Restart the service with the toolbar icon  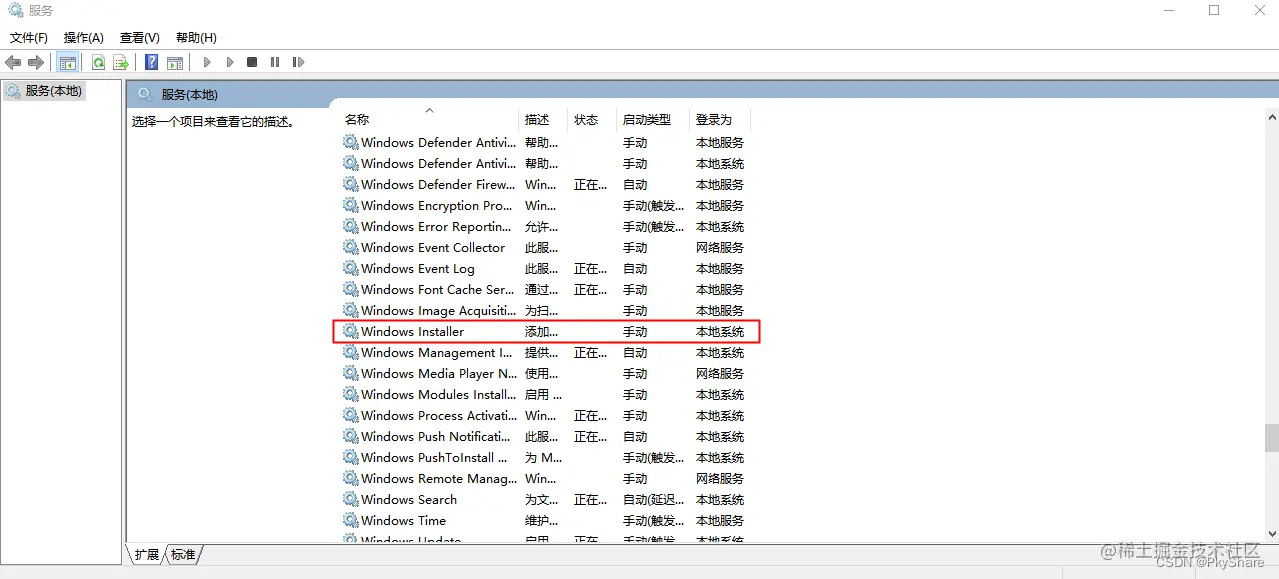tap(298, 62)
